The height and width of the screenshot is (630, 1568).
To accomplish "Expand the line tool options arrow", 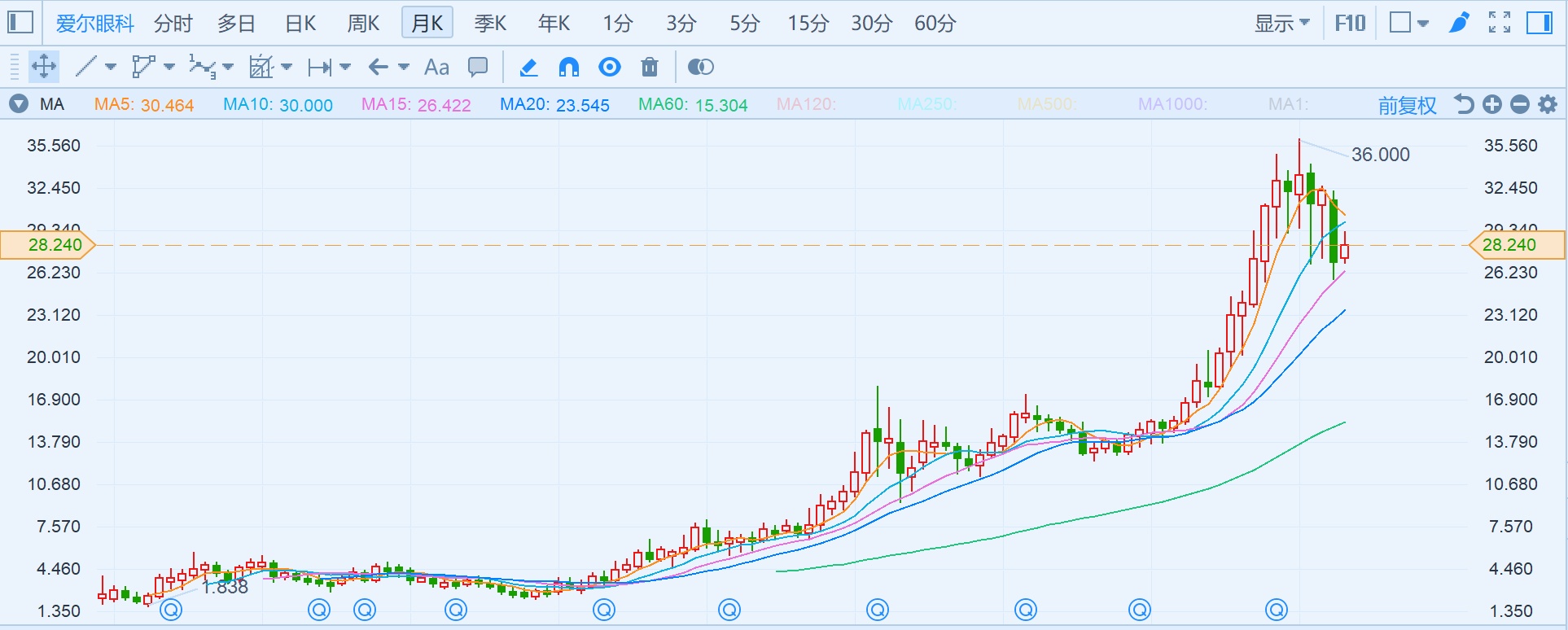I will (111, 67).
